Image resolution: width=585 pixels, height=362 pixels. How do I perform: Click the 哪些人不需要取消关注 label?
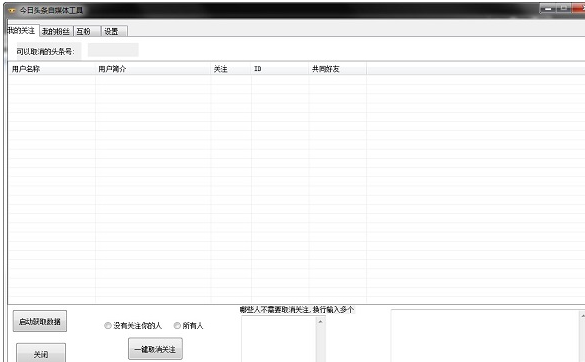[x=297, y=309]
